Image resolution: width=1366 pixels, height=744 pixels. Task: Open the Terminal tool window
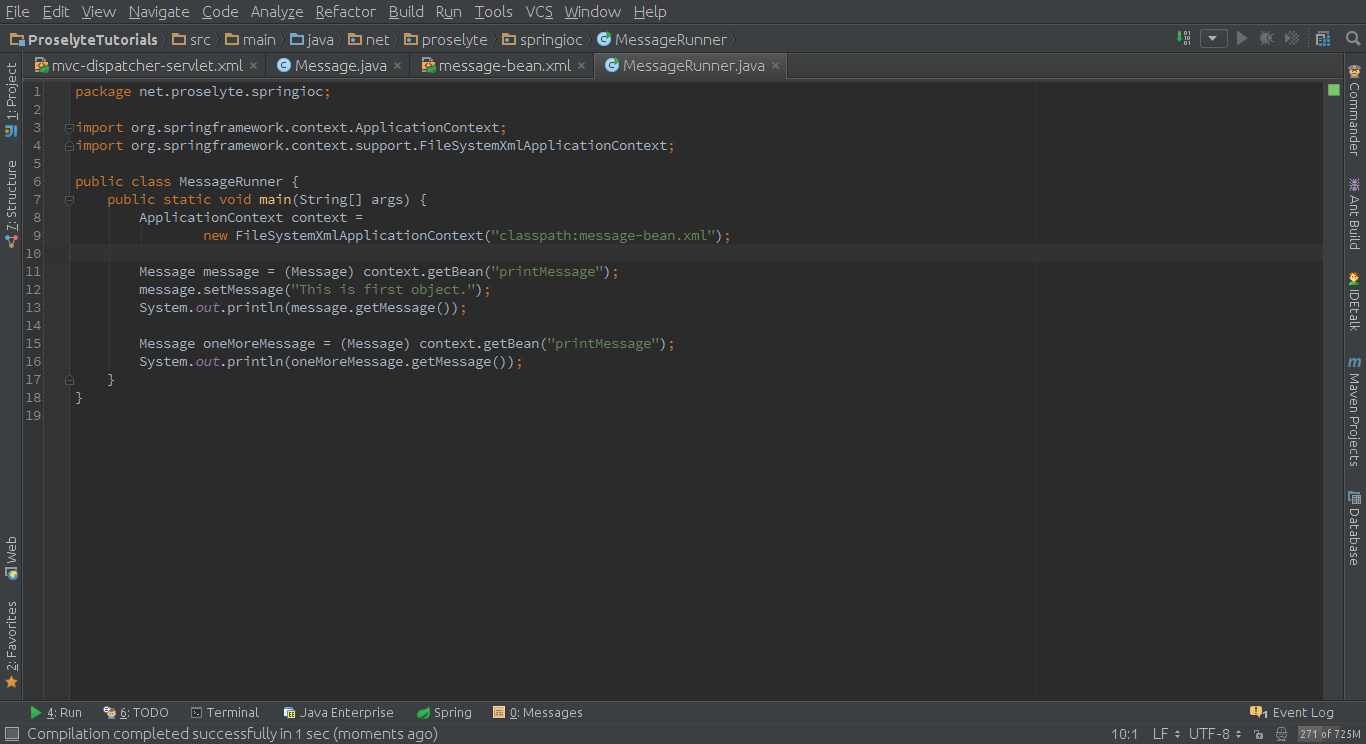coord(225,712)
